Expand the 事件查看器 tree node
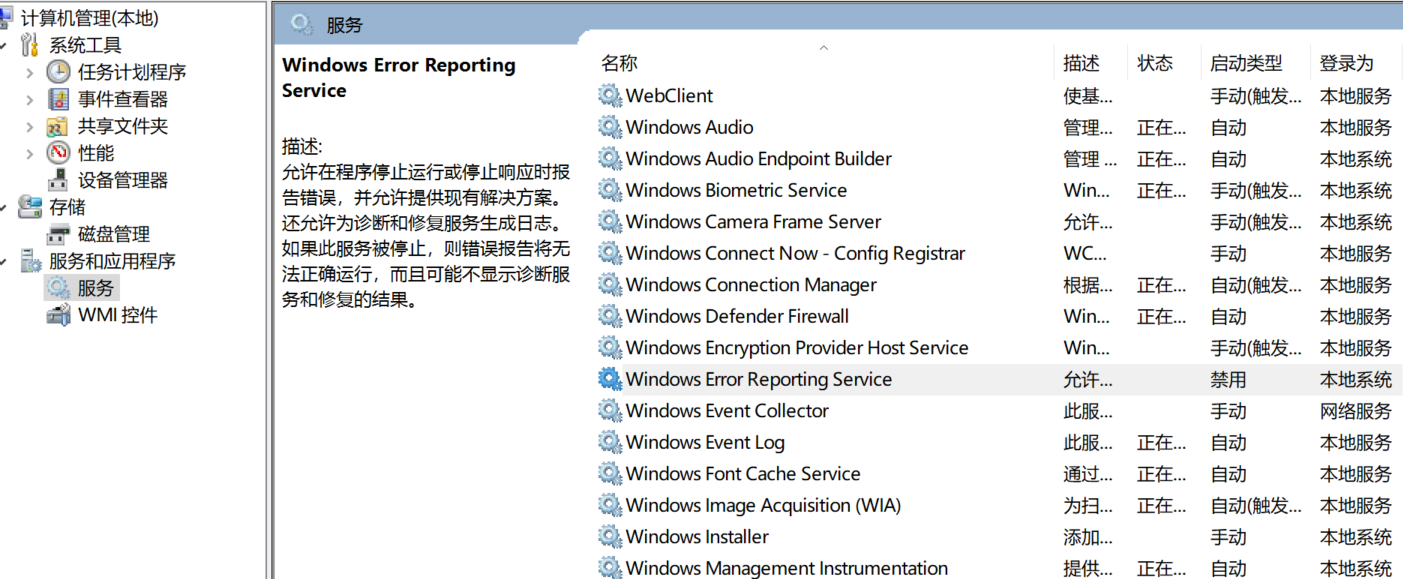 coord(29,99)
